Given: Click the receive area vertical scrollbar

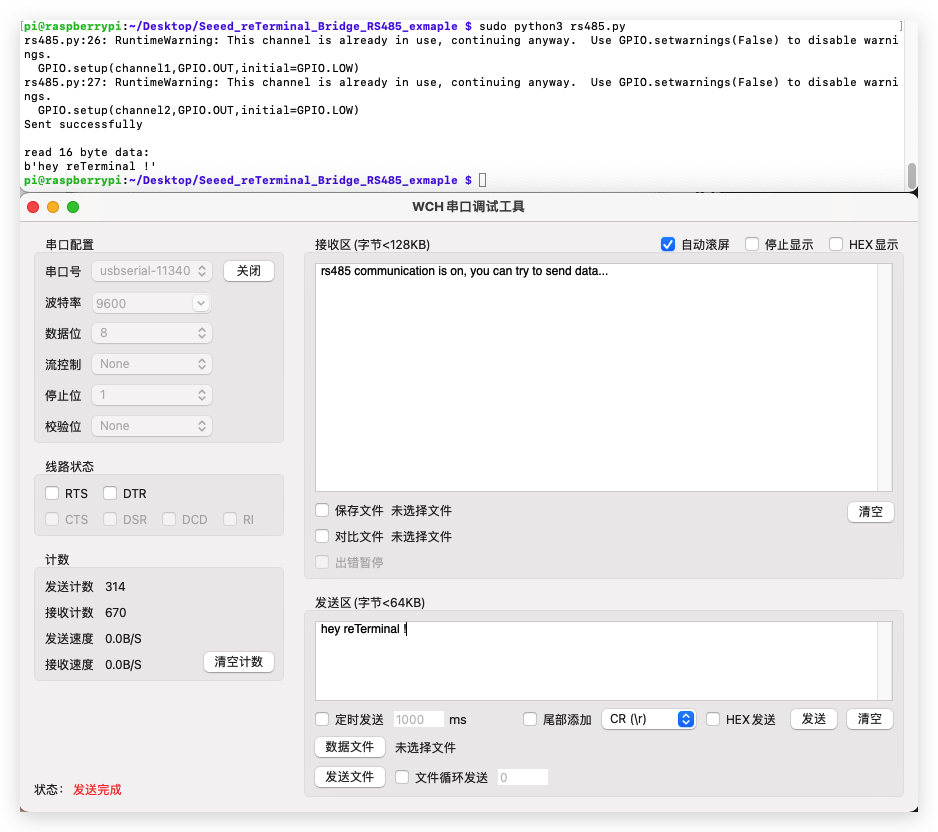Looking at the screenshot, I should coord(884,378).
